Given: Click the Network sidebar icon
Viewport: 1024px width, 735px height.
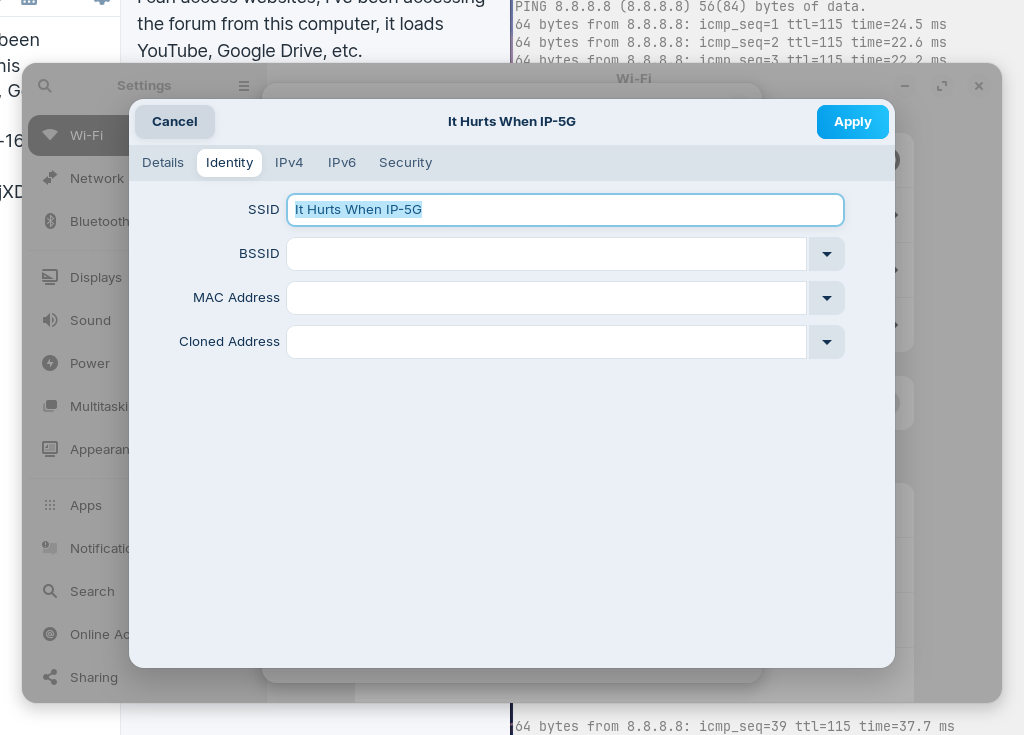Looking at the screenshot, I should [x=50, y=178].
